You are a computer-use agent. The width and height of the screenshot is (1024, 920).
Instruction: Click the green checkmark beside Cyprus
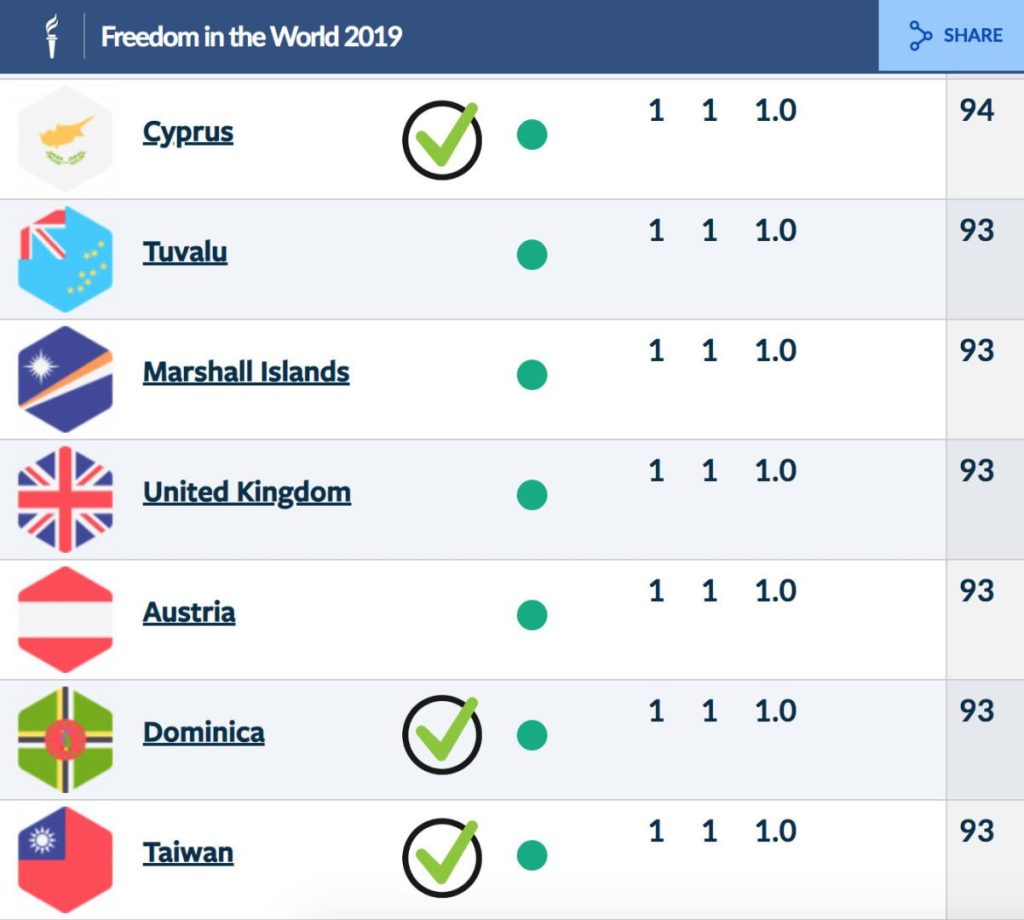[x=443, y=139]
